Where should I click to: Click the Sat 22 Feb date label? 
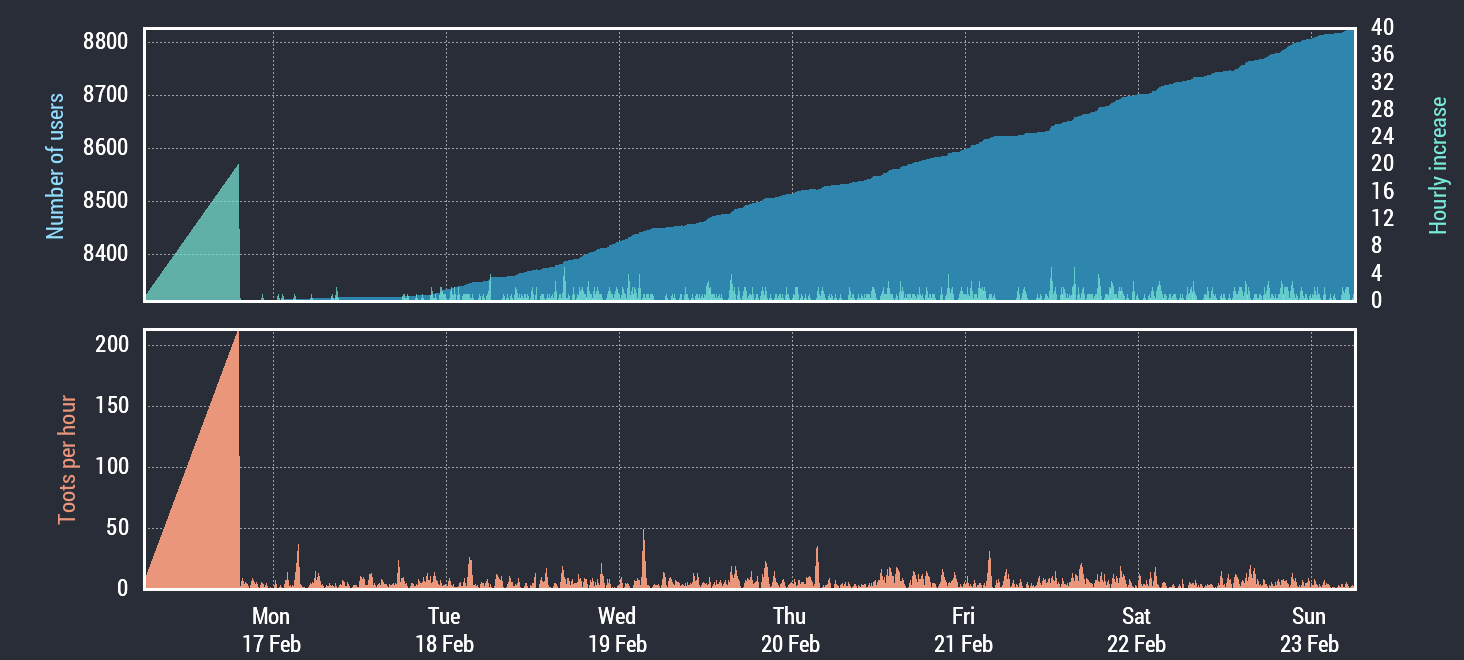1136,630
